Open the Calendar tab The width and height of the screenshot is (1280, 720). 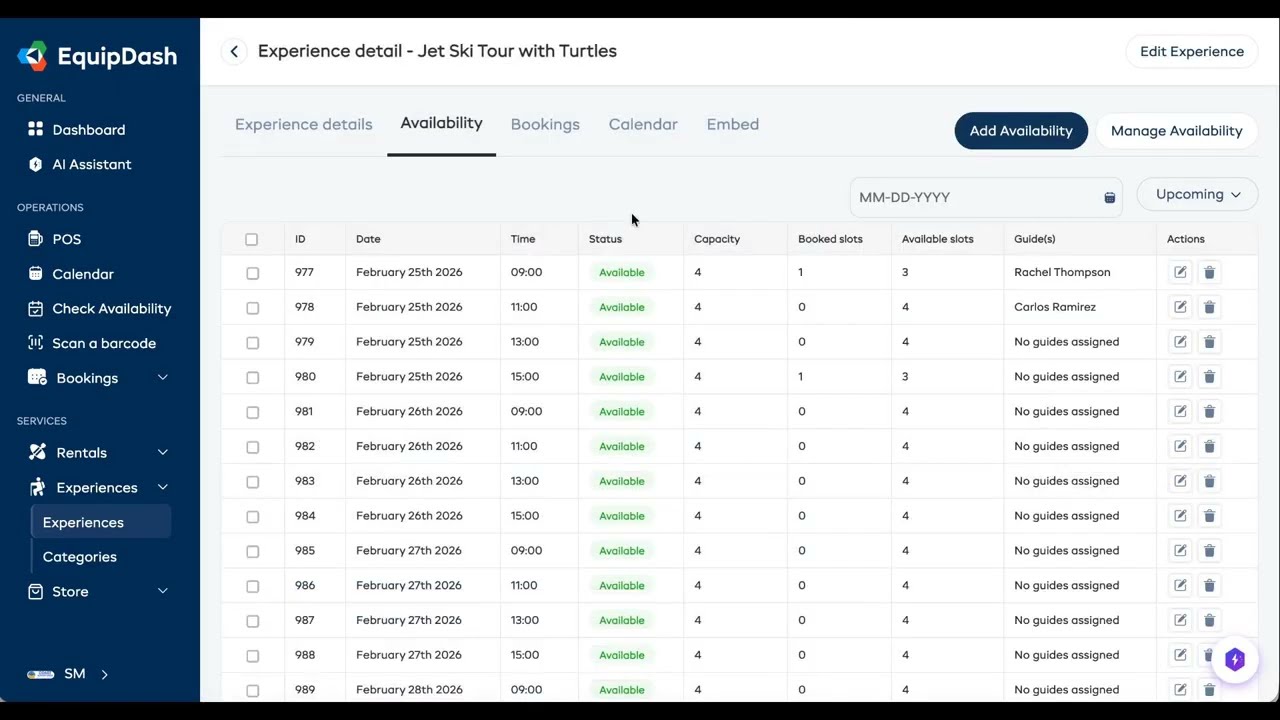(643, 125)
